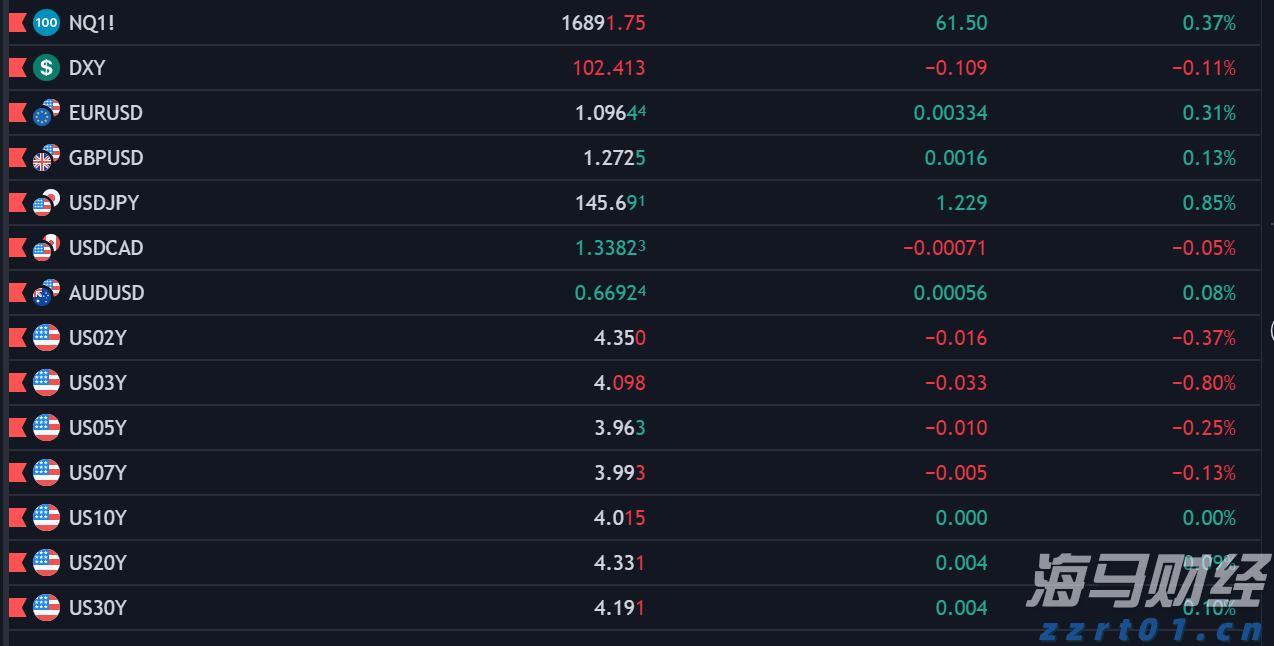1274x646 pixels.
Task: Click the US10Y American flag logo
Action: tap(46, 518)
